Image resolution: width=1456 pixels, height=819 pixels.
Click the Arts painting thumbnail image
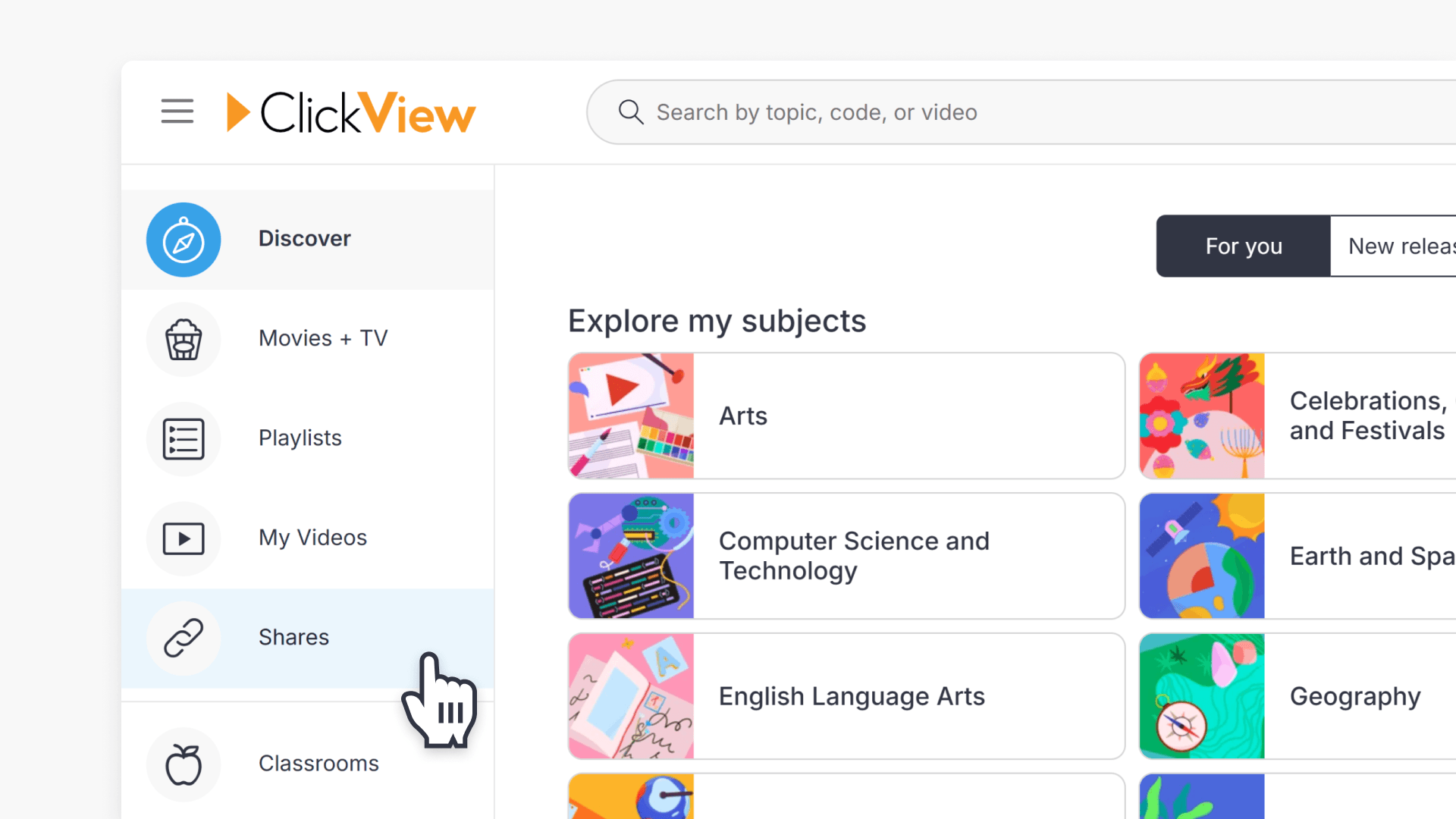pos(631,416)
